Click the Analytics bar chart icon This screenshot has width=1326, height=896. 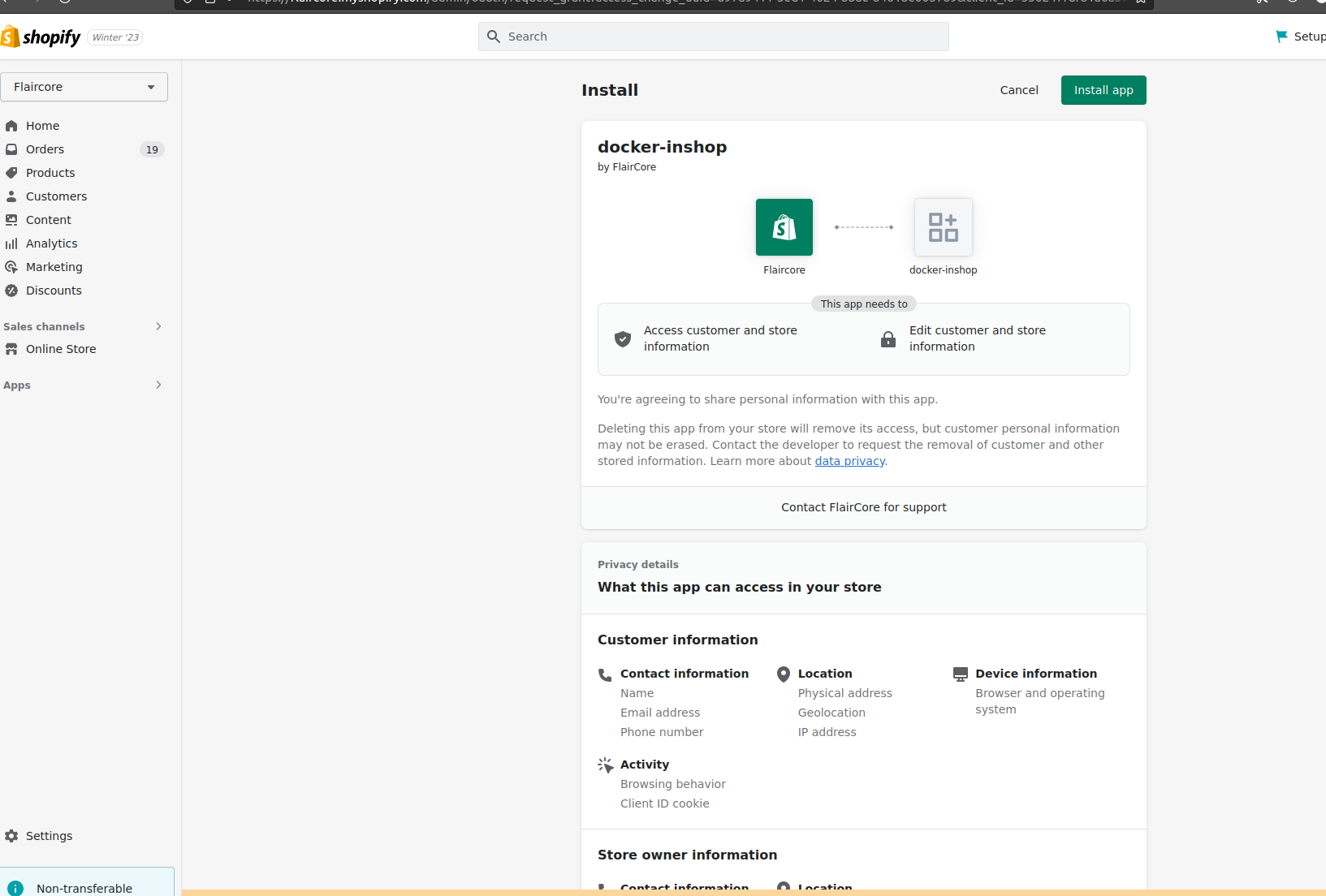[11, 243]
